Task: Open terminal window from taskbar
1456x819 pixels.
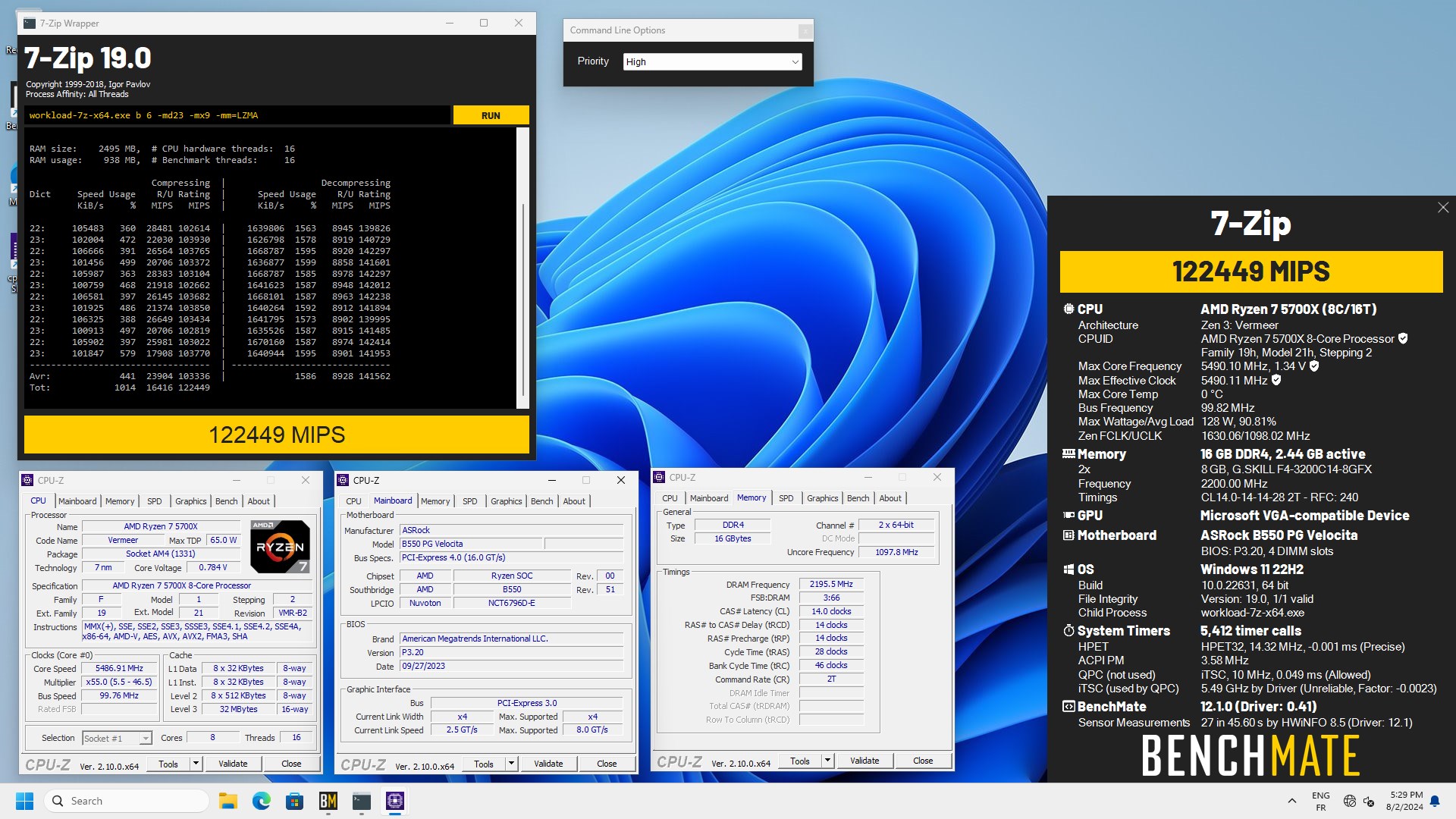Action: (x=362, y=801)
